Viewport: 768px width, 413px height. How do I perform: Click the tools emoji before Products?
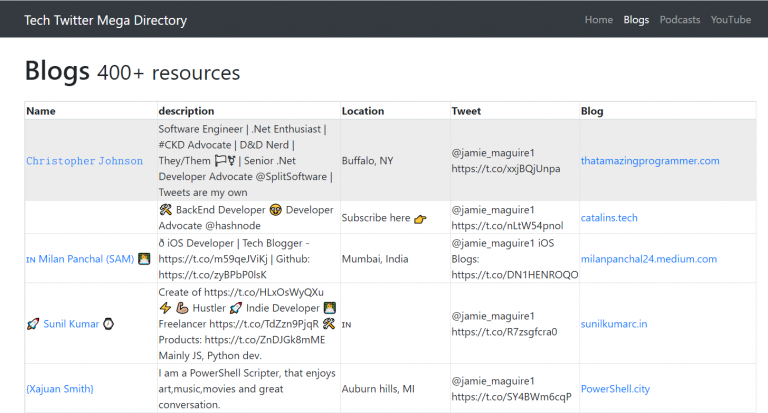click(x=329, y=323)
